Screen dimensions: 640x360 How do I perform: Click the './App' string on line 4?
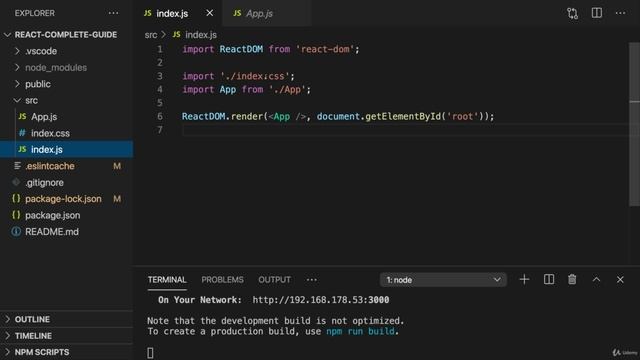[287, 90]
